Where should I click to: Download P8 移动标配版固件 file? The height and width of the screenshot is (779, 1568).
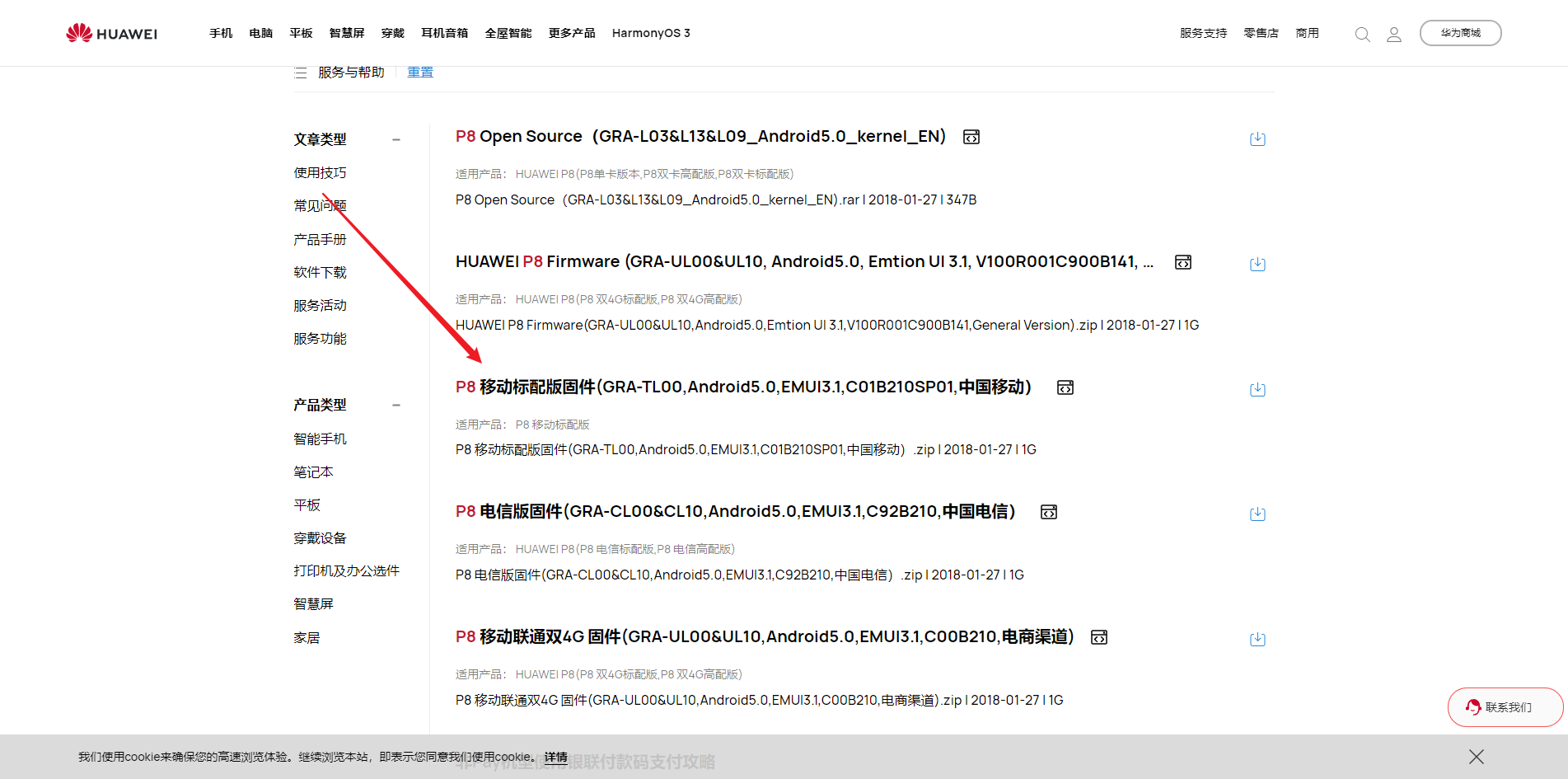(x=1257, y=389)
